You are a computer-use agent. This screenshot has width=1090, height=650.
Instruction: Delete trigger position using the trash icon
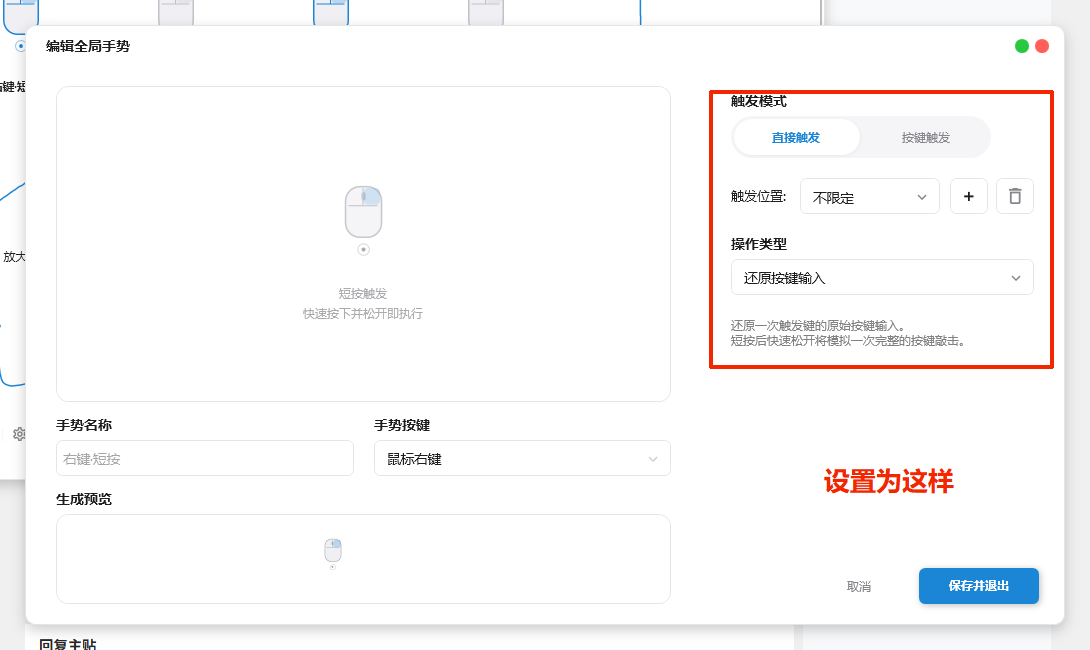point(1015,197)
